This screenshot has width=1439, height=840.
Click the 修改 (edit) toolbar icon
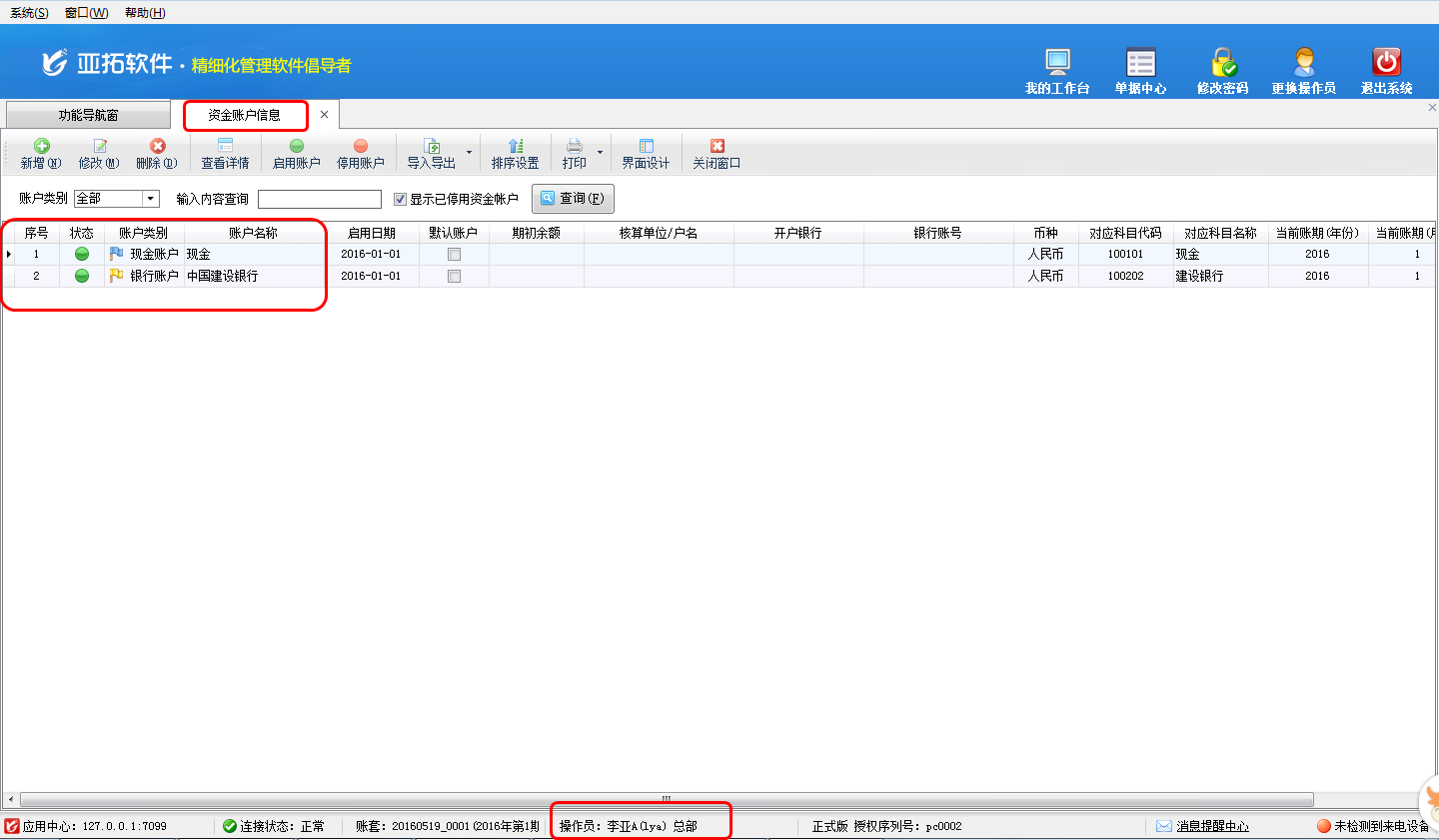click(x=99, y=147)
